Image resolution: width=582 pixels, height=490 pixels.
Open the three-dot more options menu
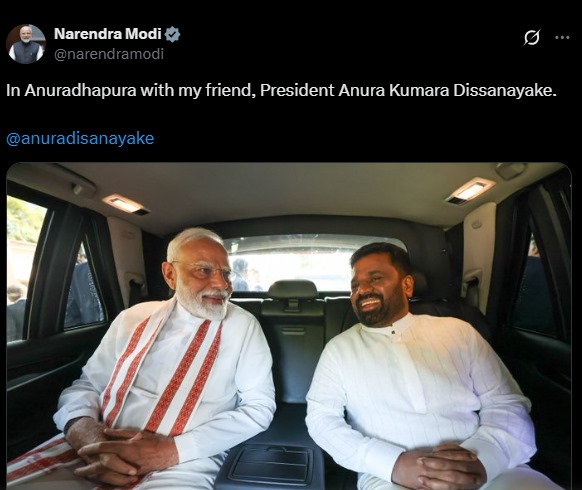click(x=562, y=37)
